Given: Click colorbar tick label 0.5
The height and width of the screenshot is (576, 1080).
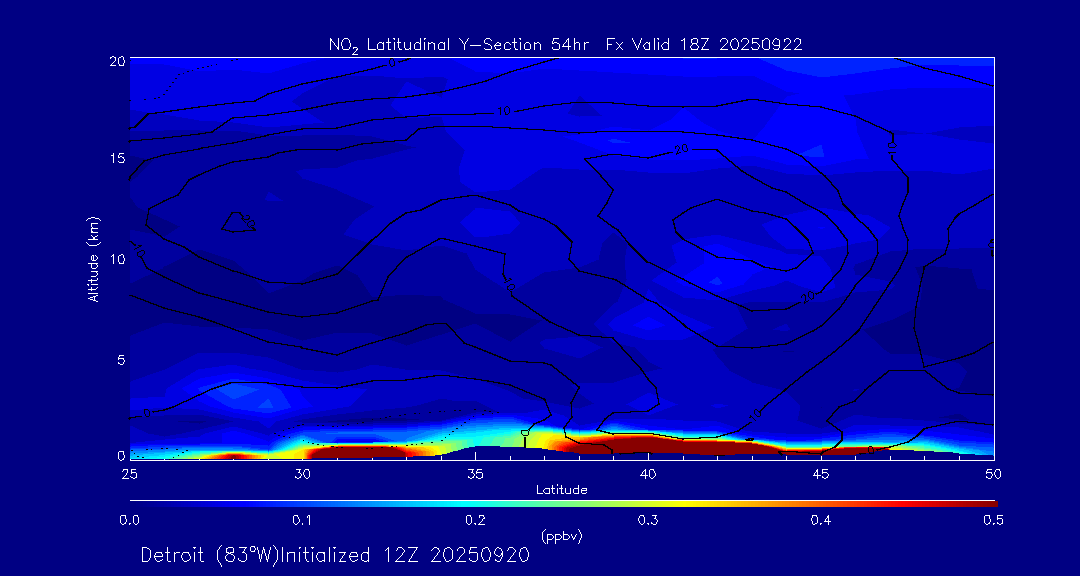Looking at the screenshot, I should point(993,521).
